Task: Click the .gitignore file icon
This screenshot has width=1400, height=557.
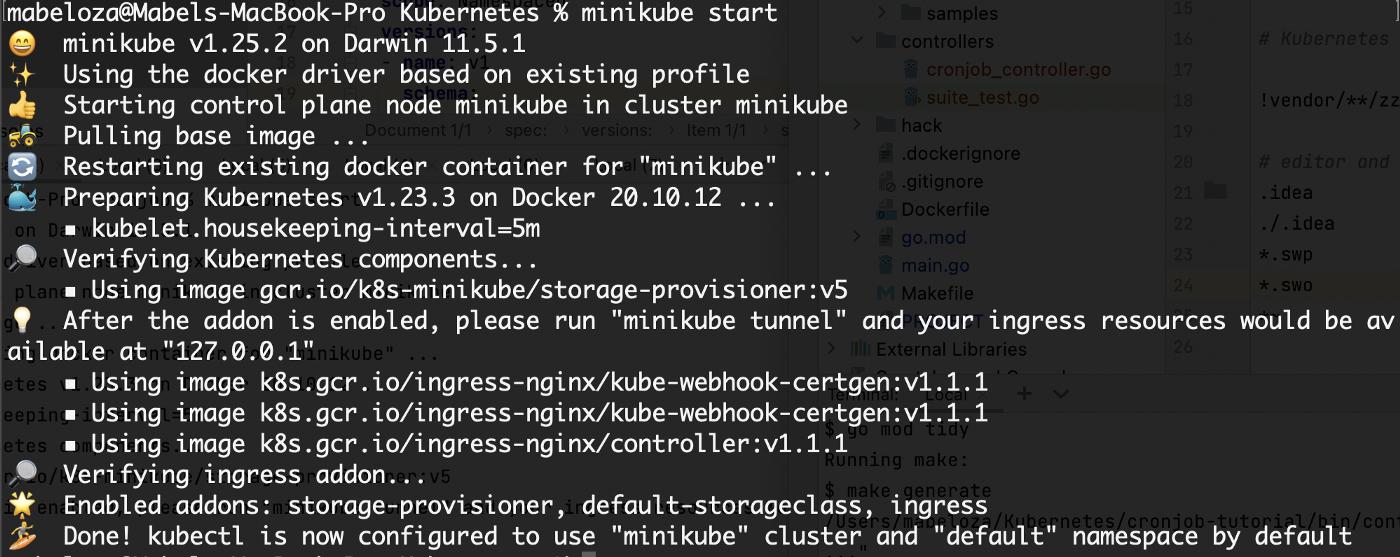Action: click(886, 182)
